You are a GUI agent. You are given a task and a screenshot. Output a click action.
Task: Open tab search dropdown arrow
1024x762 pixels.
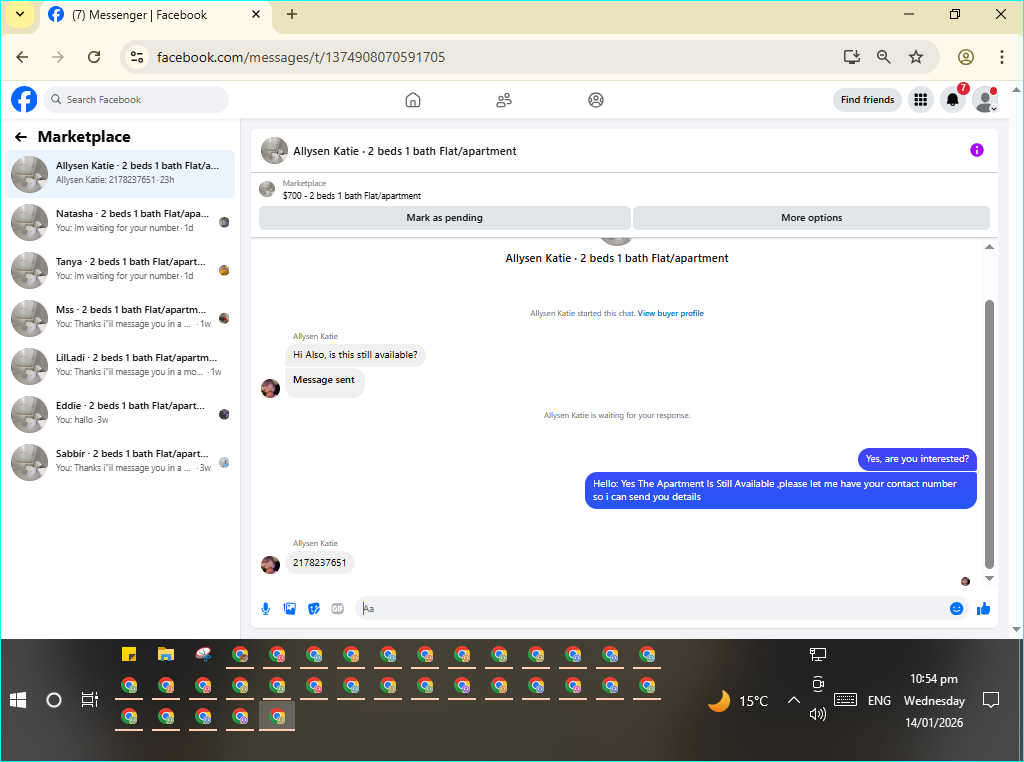click(x=20, y=14)
